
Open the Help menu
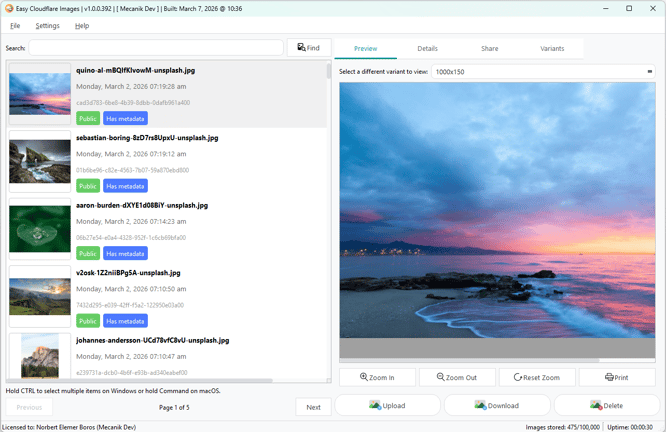point(82,25)
